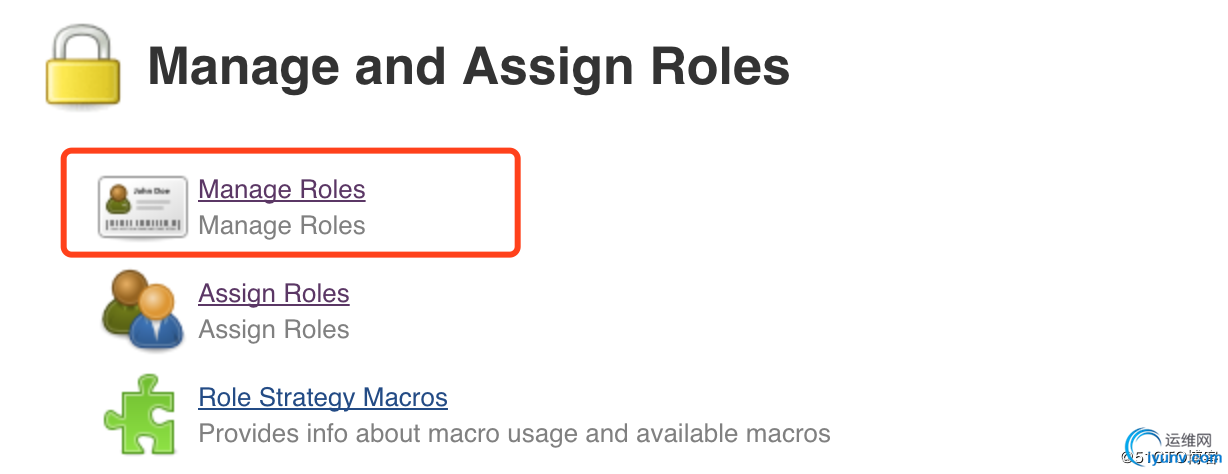Image resolution: width=1228 pixels, height=474 pixels.
Task: Open the Manage Roles link
Action: pos(282,189)
